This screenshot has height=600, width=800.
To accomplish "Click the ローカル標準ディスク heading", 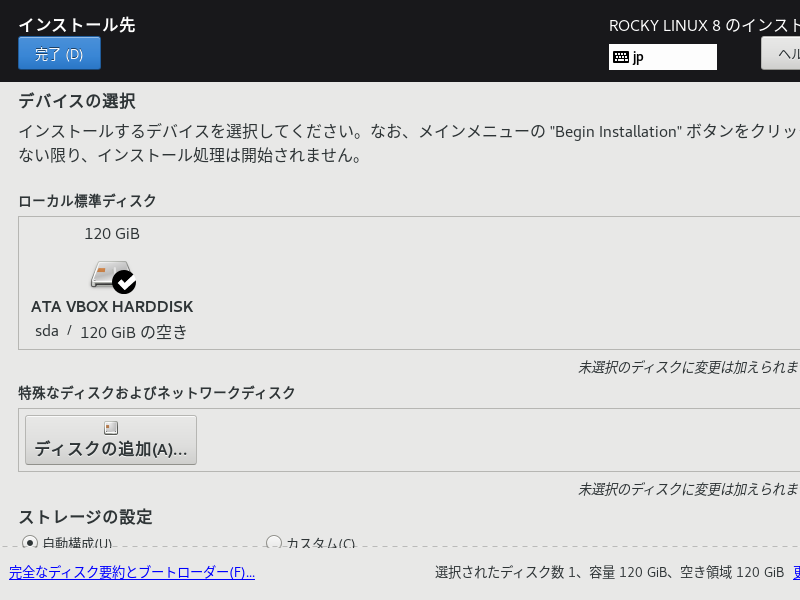I will click(x=87, y=201).
